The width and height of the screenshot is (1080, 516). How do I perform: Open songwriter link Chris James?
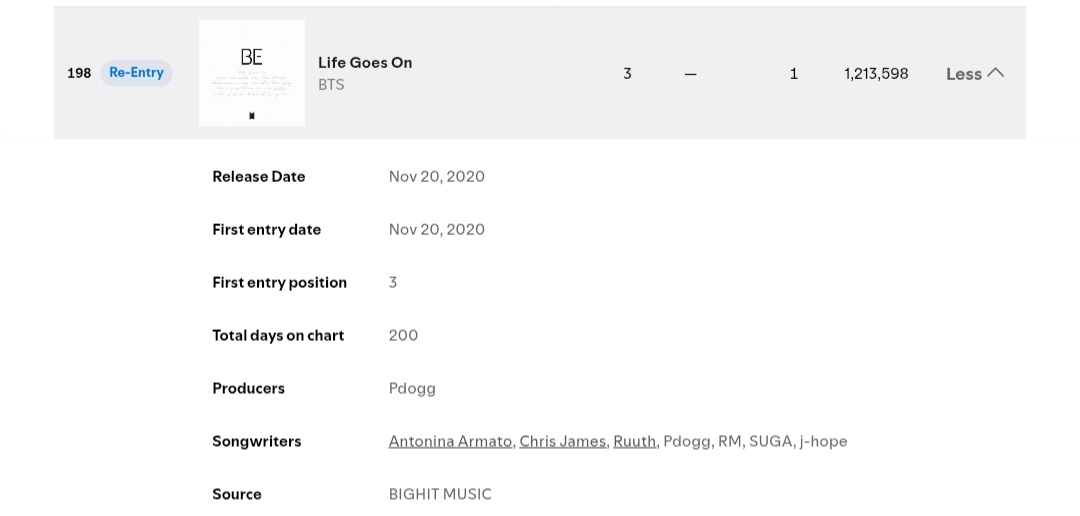point(562,441)
